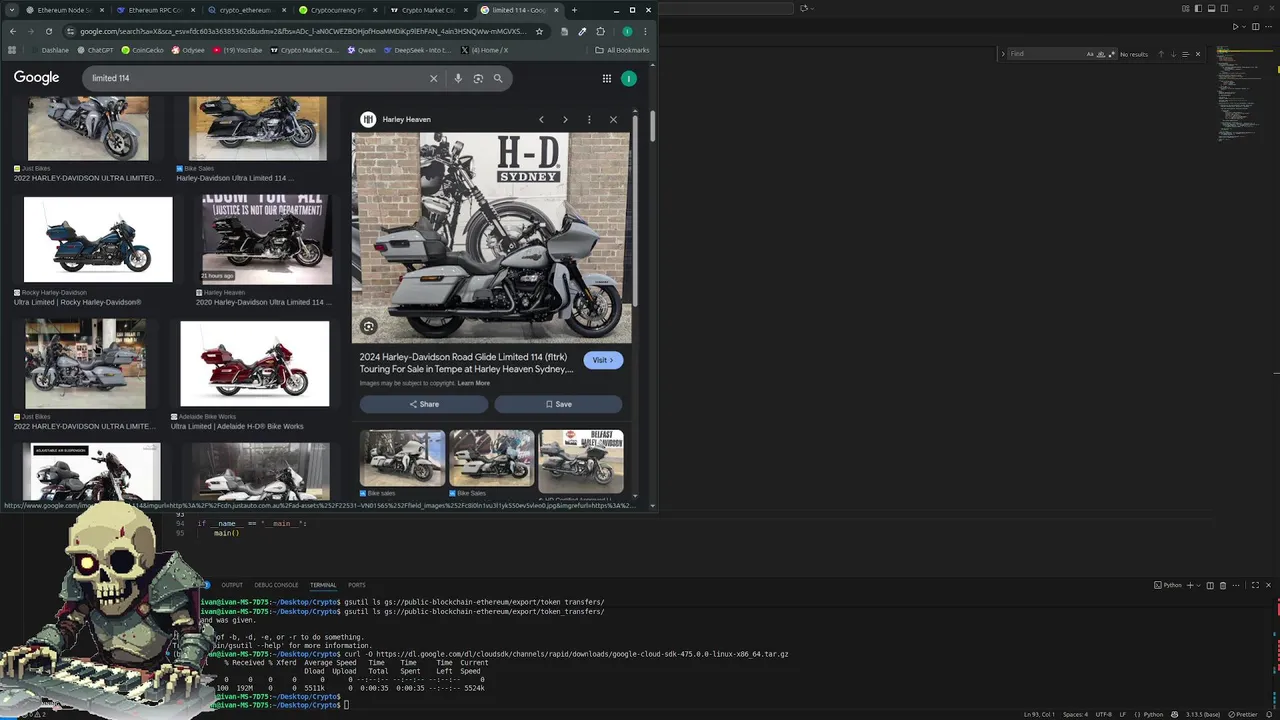
Task: Bookmark this page with star icon
Action: (539, 31)
